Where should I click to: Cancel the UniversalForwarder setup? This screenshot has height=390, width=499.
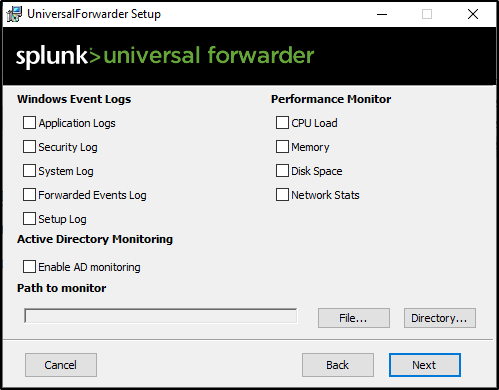tap(61, 365)
